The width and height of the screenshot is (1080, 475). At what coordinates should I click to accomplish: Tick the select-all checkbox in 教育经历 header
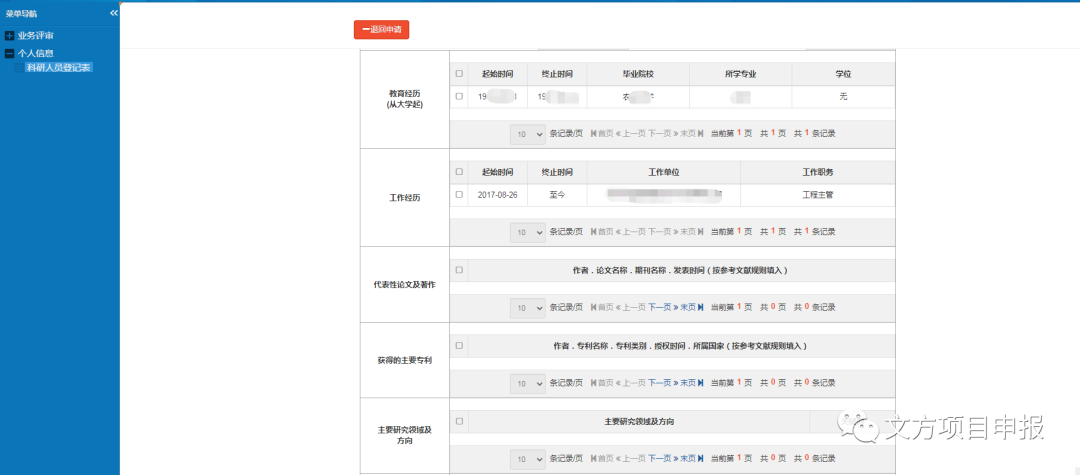tap(459, 74)
